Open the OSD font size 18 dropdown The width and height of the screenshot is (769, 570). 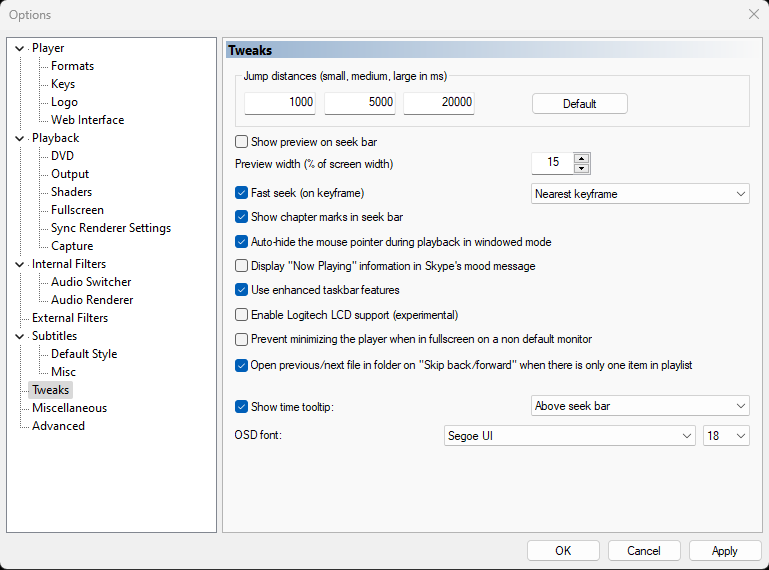726,436
